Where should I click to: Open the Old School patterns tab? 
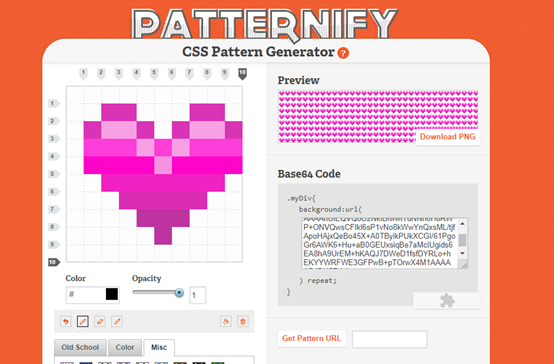pos(80,347)
